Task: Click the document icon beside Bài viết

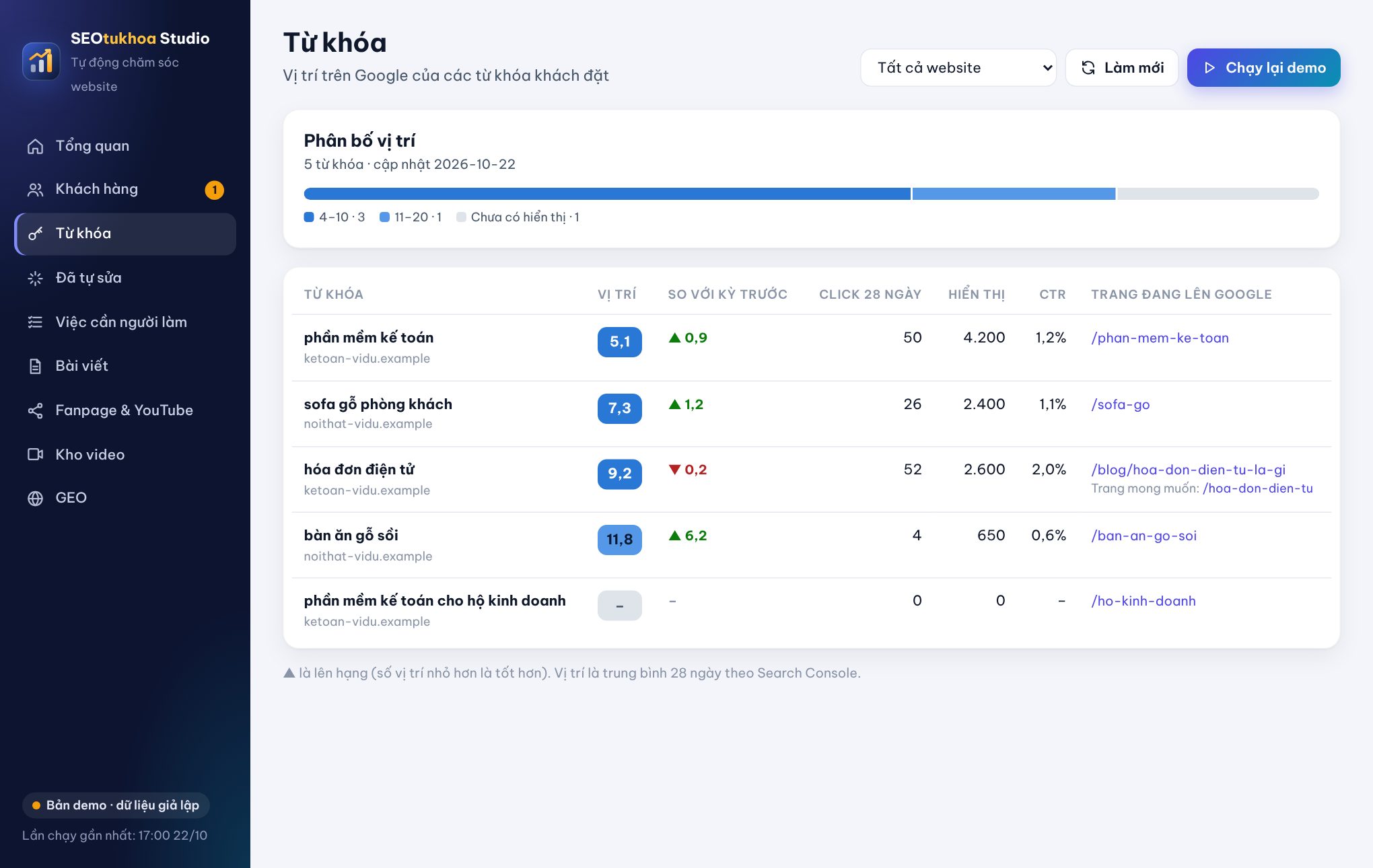Action: pyautogui.click(x=35, y=366)
